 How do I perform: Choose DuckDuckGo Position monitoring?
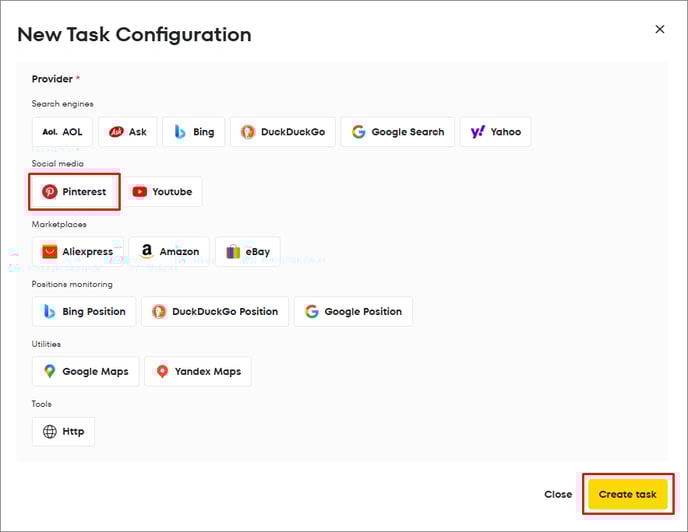tap(215, 312)
